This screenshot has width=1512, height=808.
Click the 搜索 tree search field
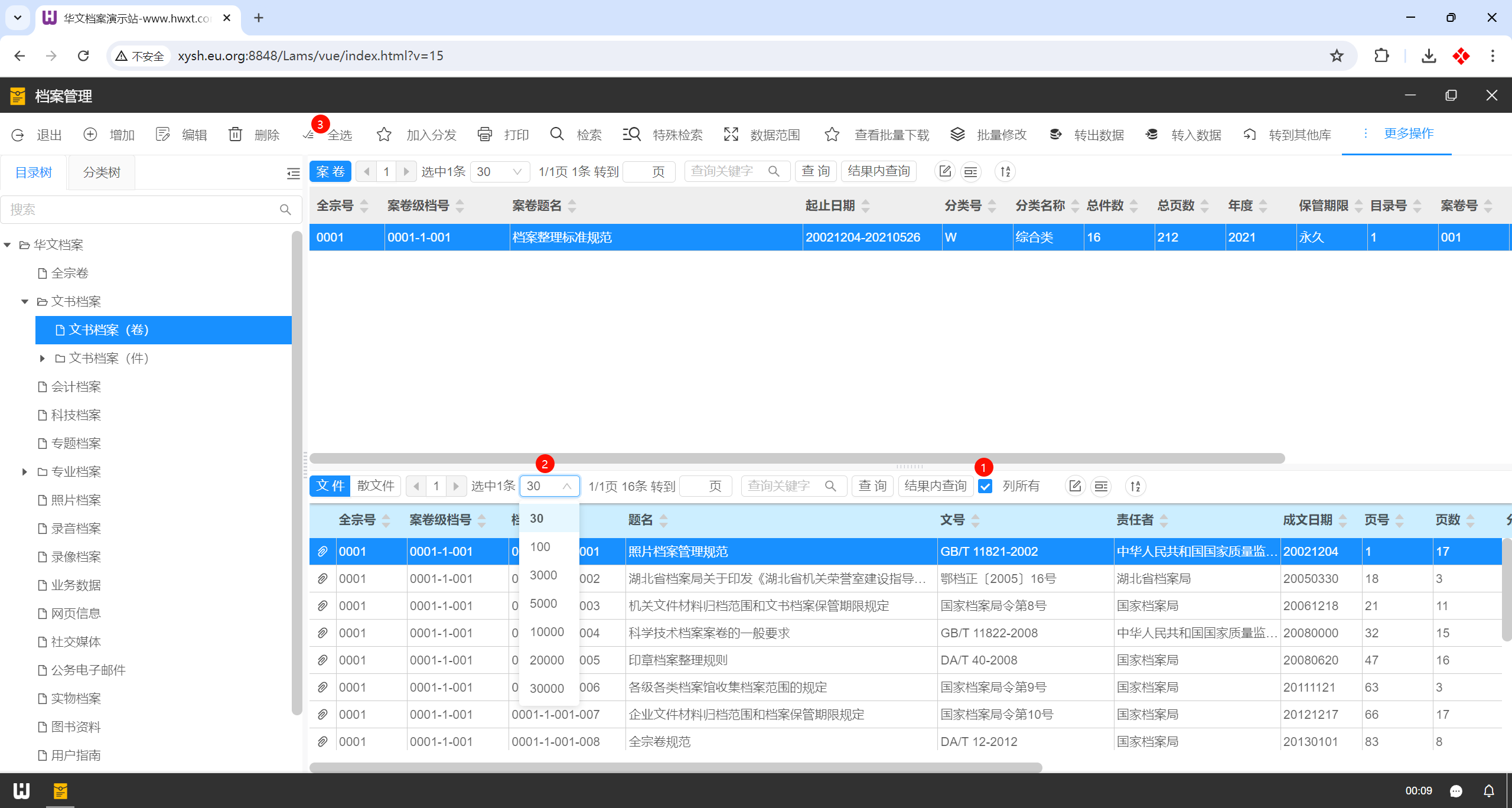[x=142, y=210]
